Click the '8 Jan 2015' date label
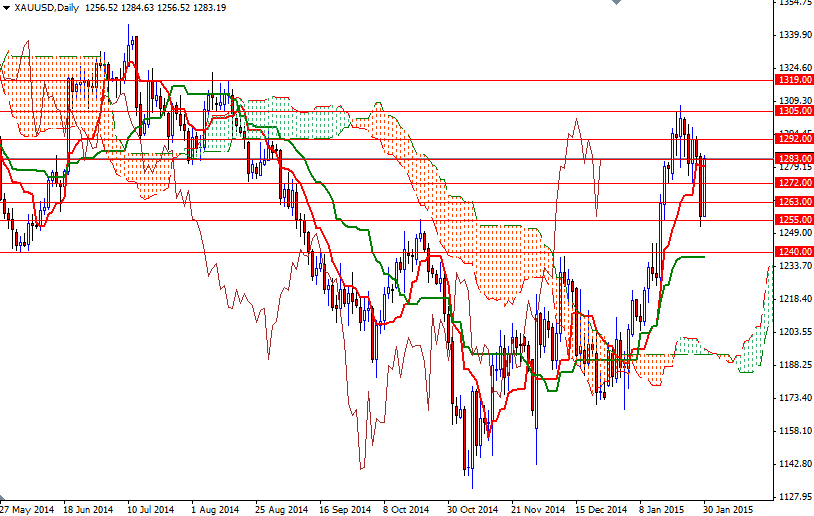 tap(662, 509)
